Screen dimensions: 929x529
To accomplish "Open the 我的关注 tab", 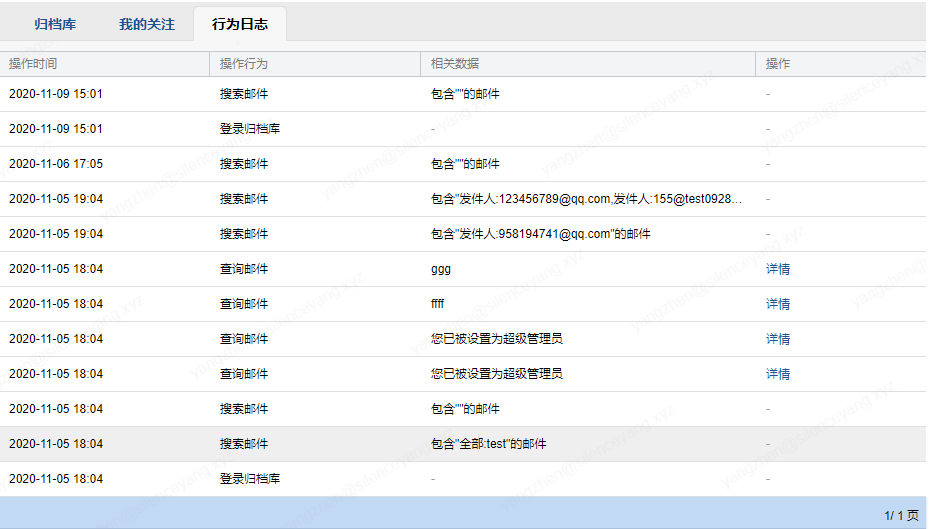I will pos(146,24).
